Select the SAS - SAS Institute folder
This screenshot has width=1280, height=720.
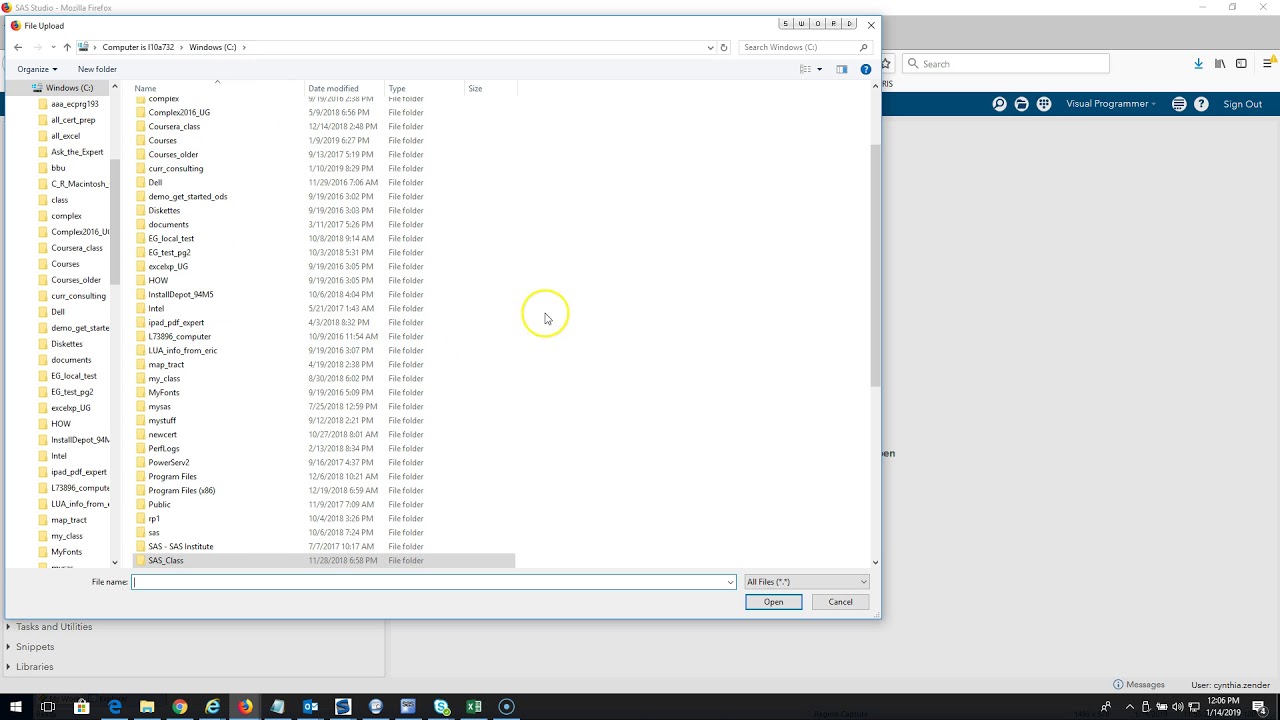[324, 547]
